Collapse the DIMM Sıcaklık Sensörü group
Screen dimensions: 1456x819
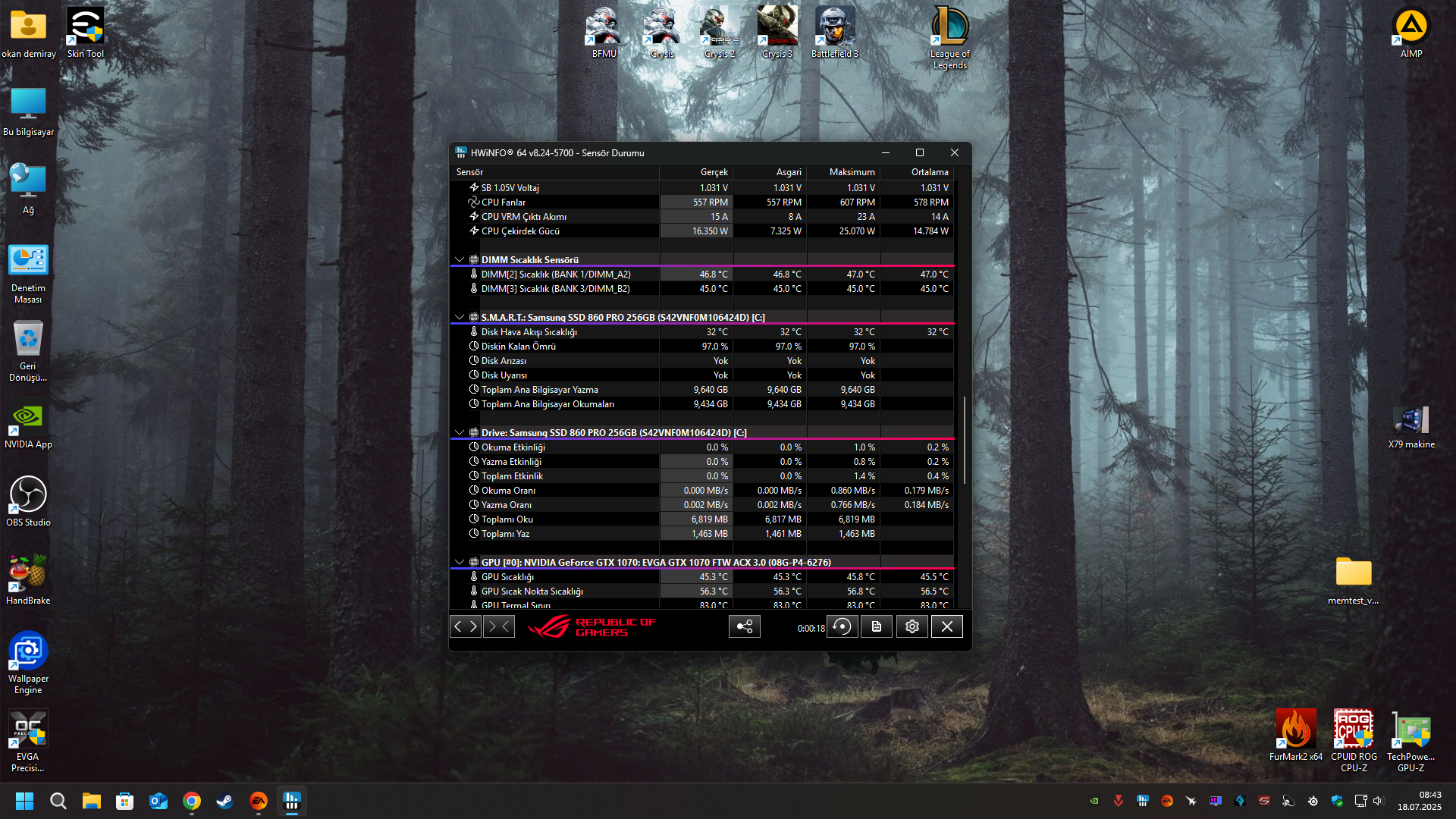point(459,259)
